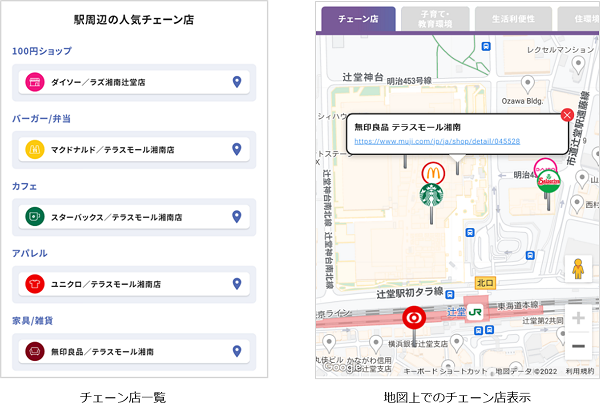Click the レクセルマンション grey pin

pos(578,65)
